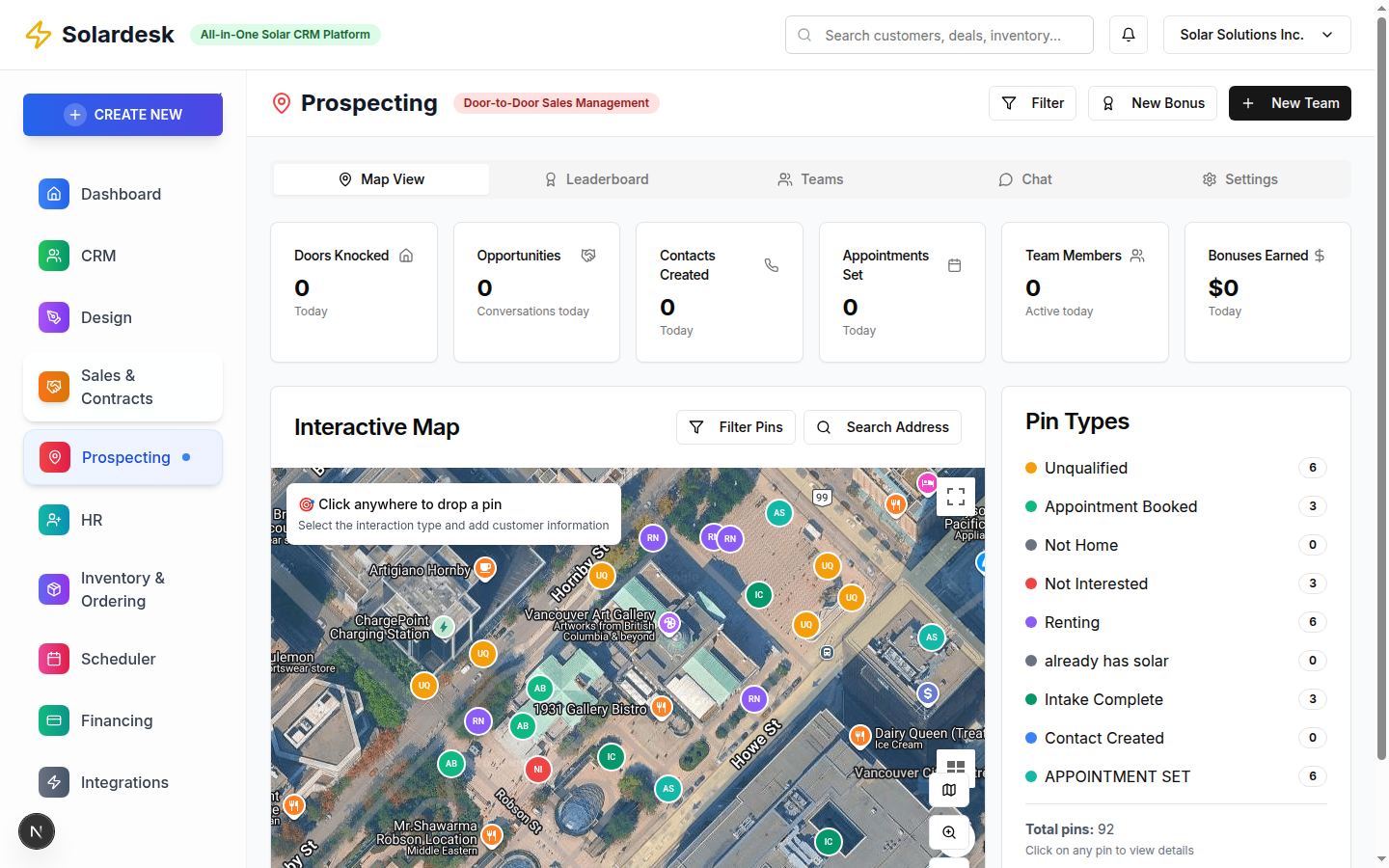Click the Solardesk lightning bolt logo
Screen dimensions: 1389x868
point(39,34)
